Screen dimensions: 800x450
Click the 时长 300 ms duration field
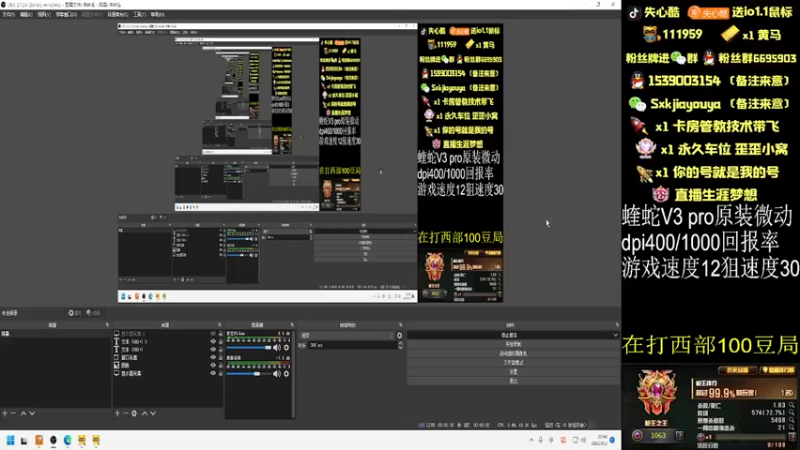click(x=352, y=345)
